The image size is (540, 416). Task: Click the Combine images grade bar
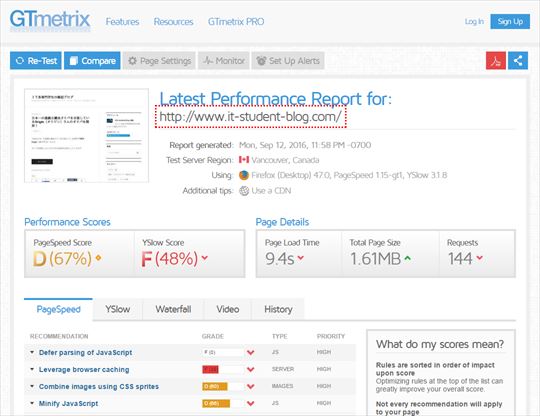(x=223, y=386)
